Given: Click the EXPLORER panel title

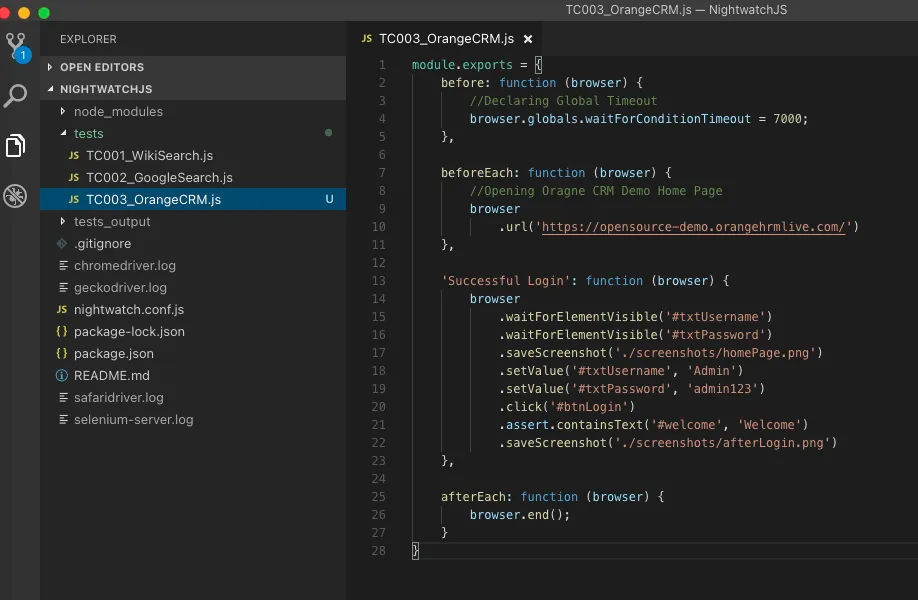Looking at the screenshot, I should pyautogui.click(x=88, y=39).
